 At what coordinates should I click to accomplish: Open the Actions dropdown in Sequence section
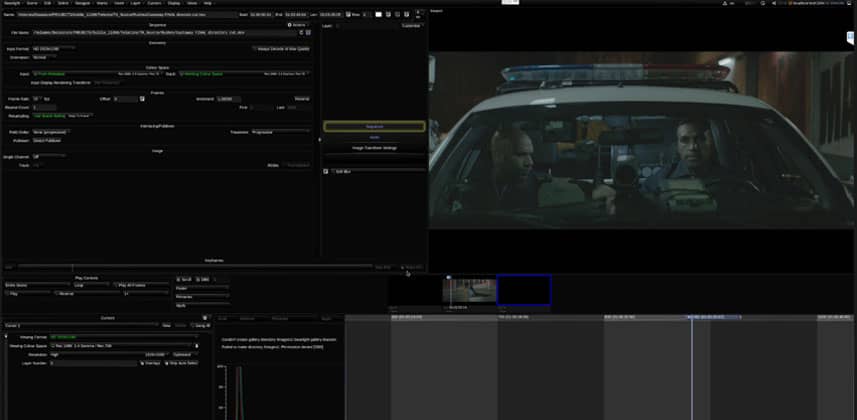click(297, 25)
